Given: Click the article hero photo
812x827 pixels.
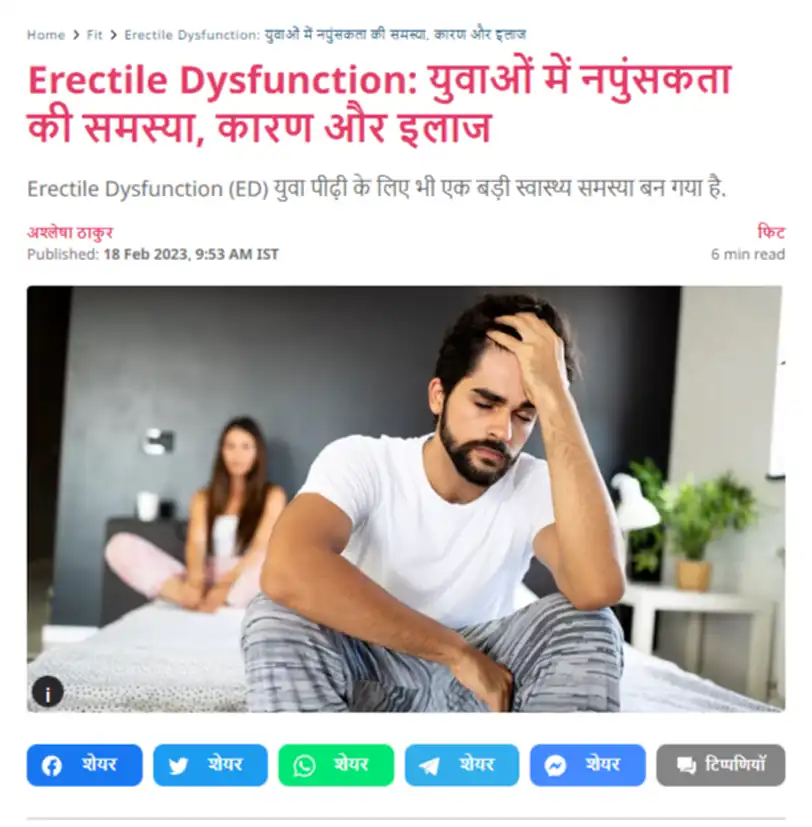Looking at the screenshot, I should [x=406, y=499].
